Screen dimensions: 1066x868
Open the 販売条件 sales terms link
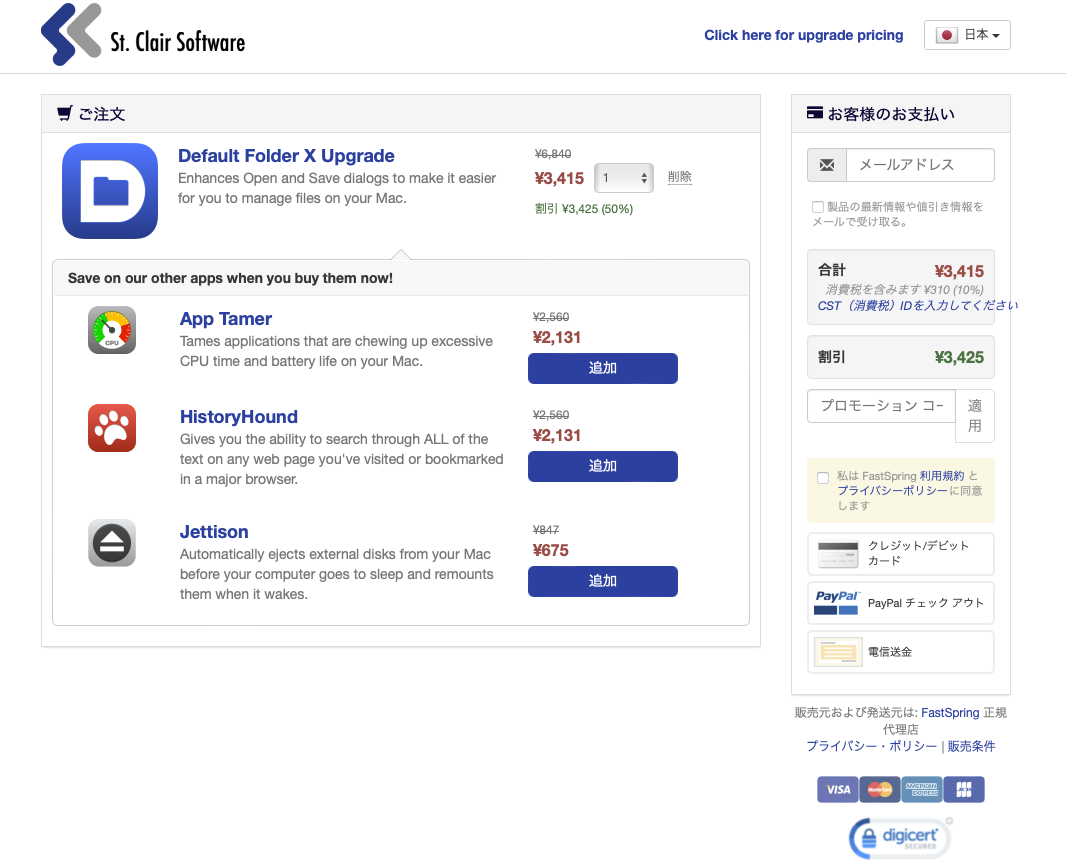coord(972,746)
